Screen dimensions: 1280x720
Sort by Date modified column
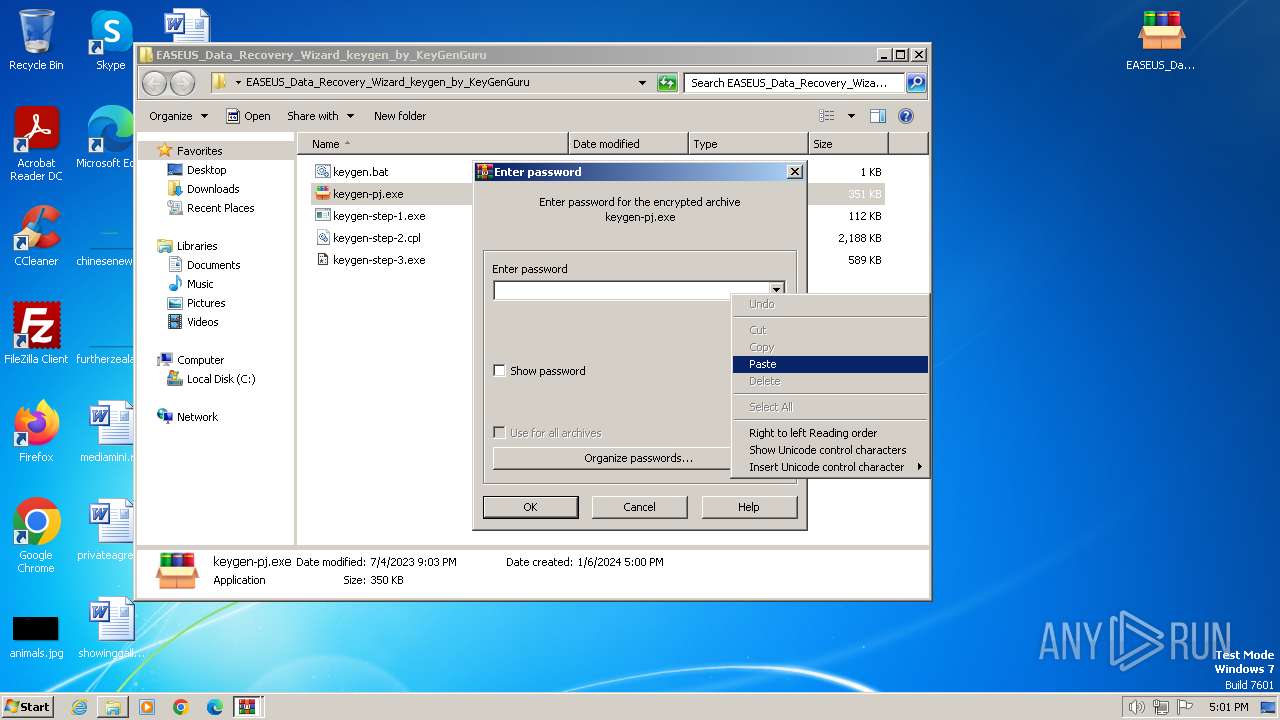click(x=628, y=144)
